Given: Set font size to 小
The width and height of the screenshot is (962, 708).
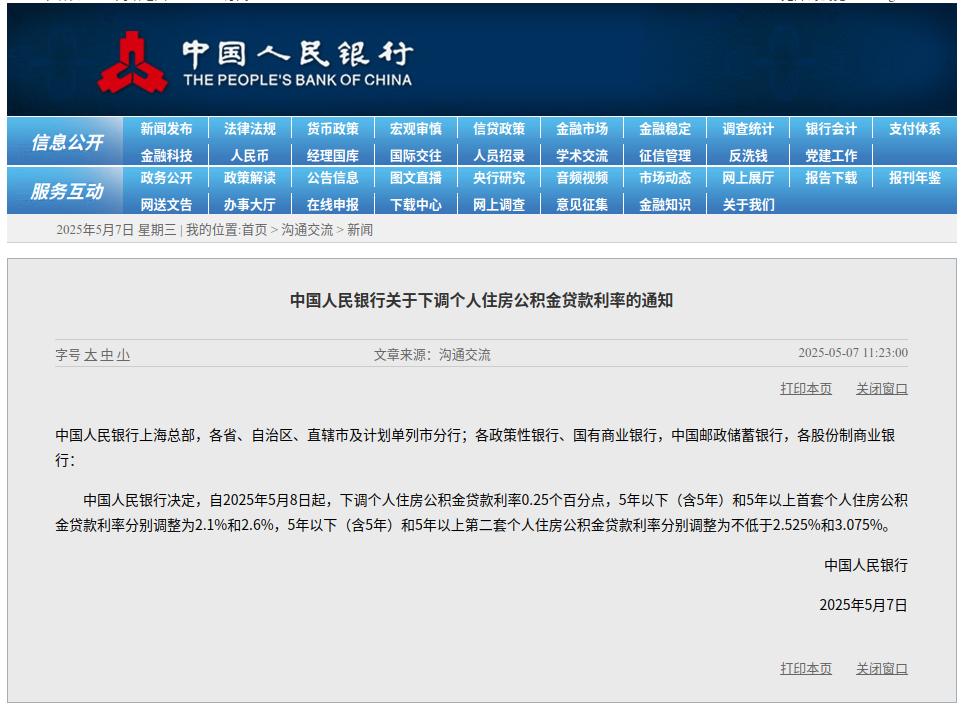Looking at the screenshot, I should tap(123, 355).
